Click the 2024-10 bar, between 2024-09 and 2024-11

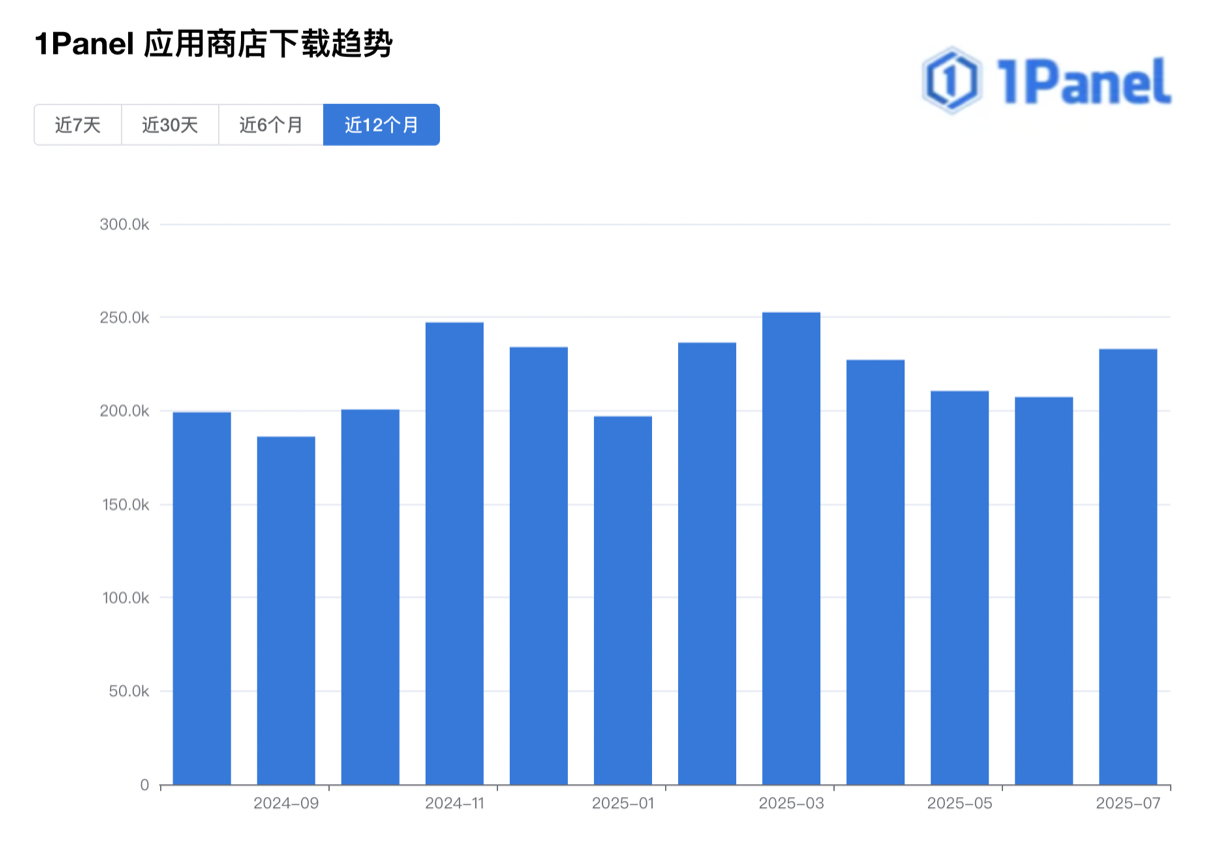pyautogui.click(x=370, y=597)
